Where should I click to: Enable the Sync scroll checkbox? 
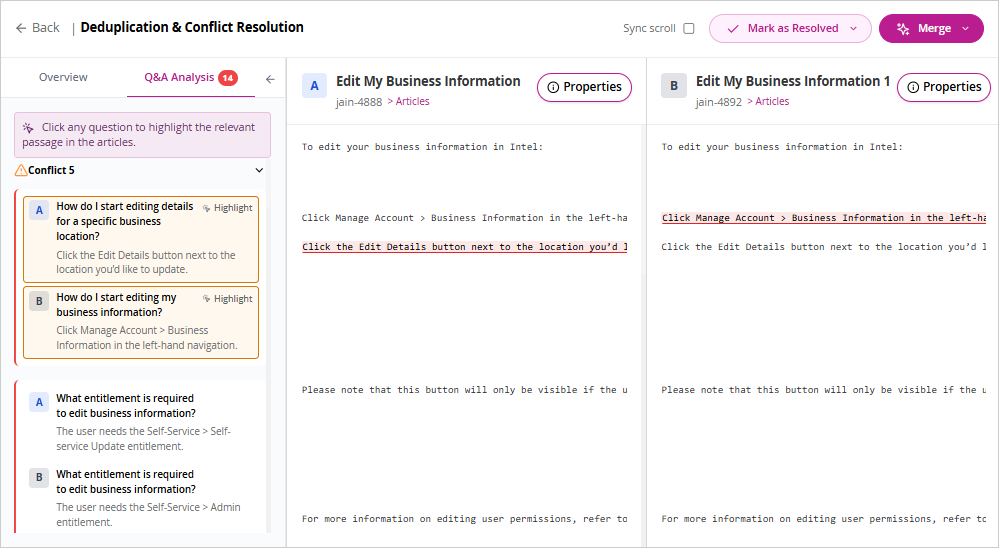point(689,28)
